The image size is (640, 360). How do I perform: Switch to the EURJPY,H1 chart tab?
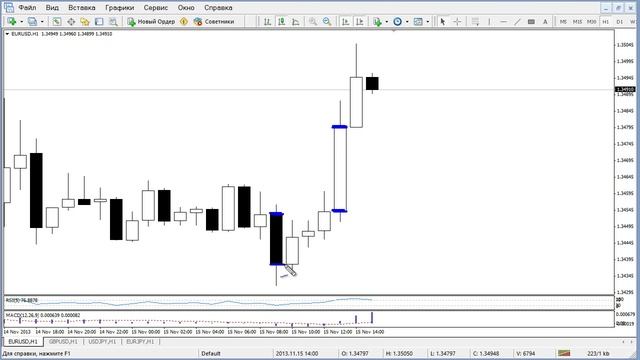click(140, 342)
